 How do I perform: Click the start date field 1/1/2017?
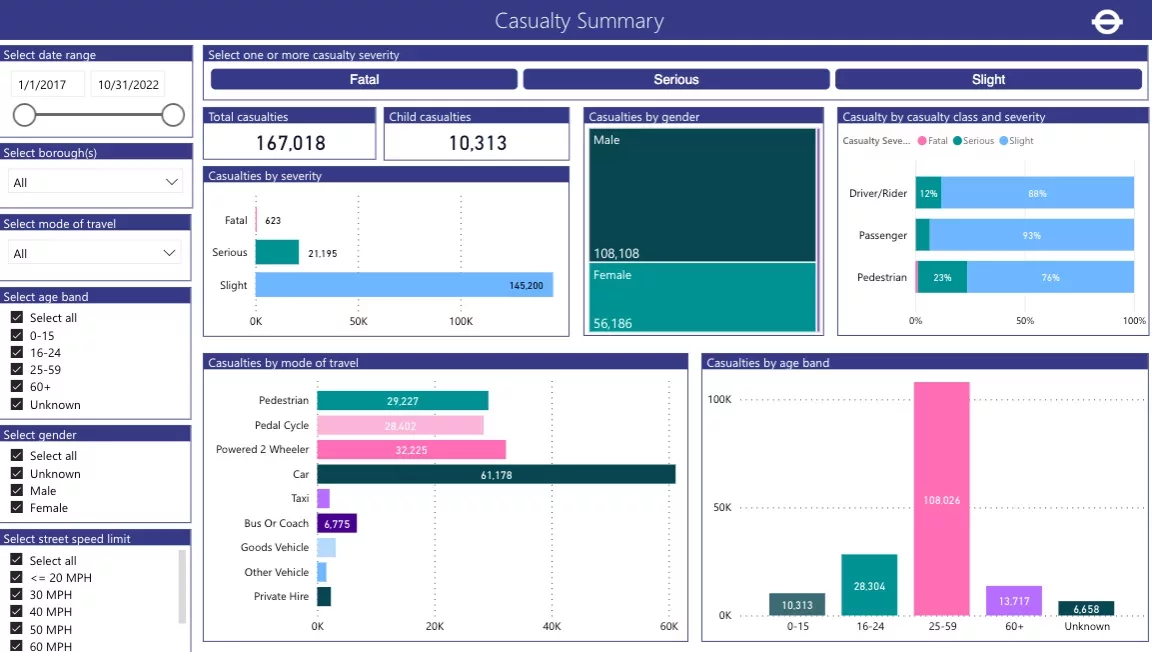(x=48, y=85)
